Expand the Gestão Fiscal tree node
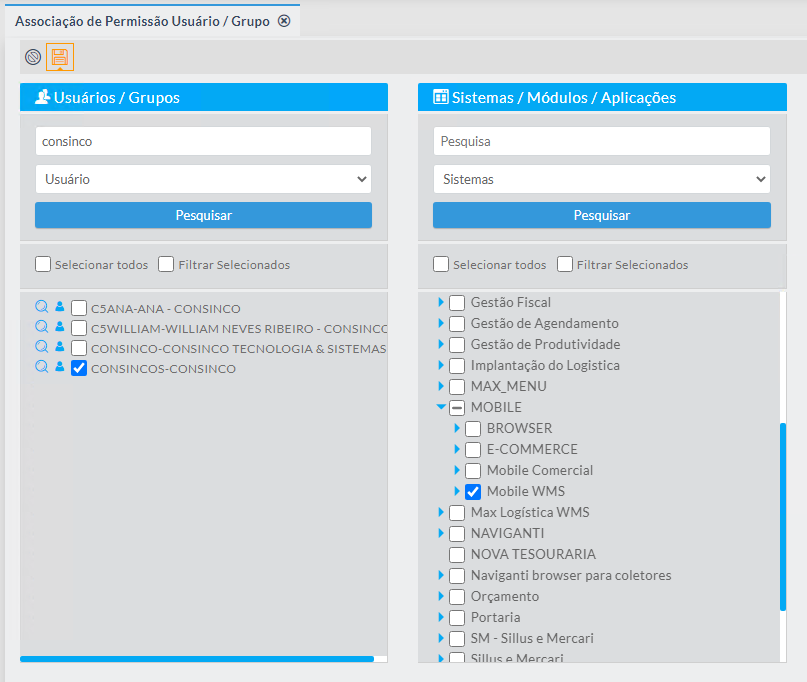Viewport: 807px width, 682px height. point(441,302)
